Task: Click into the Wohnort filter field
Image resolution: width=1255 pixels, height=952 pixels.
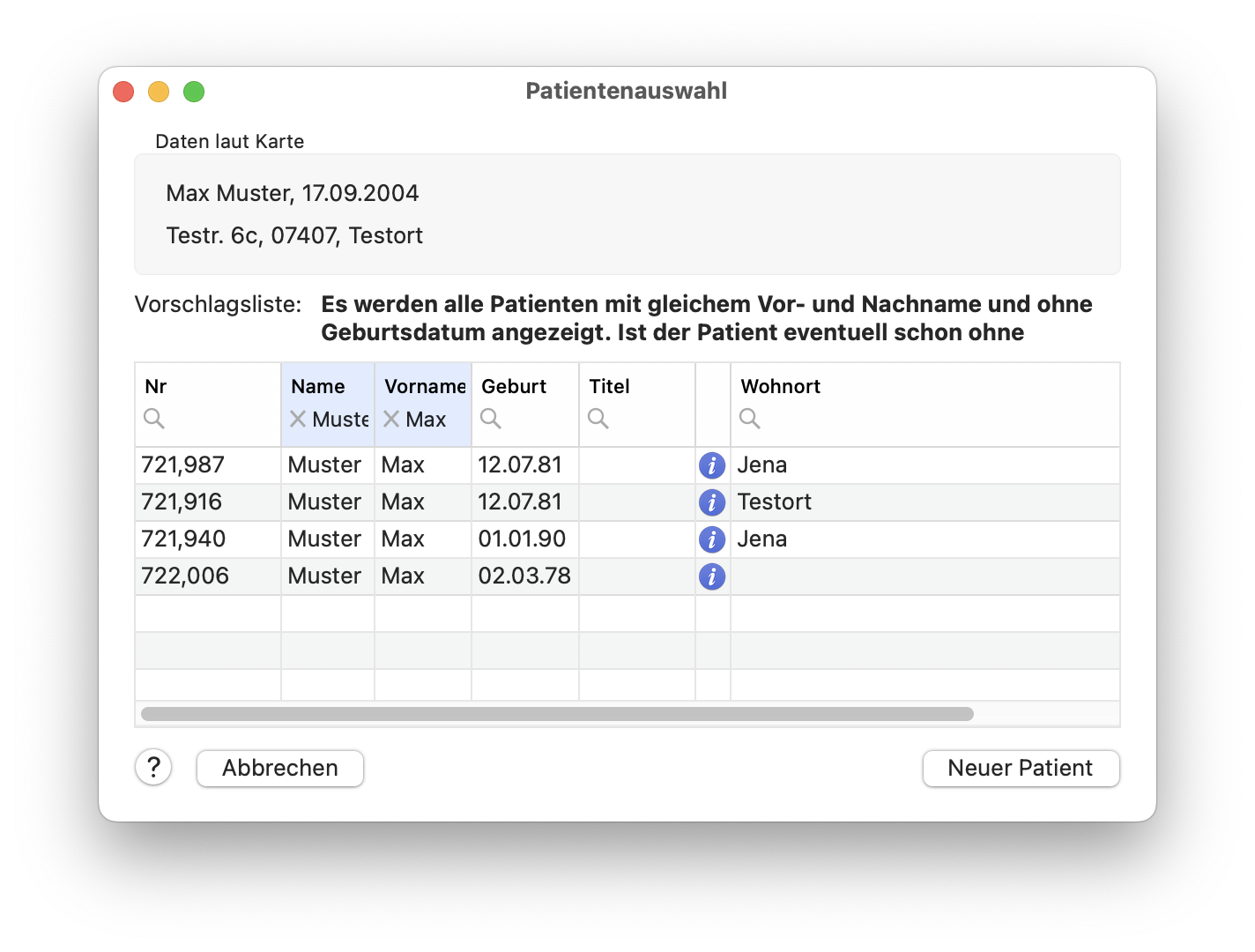Action: (837, 419)
